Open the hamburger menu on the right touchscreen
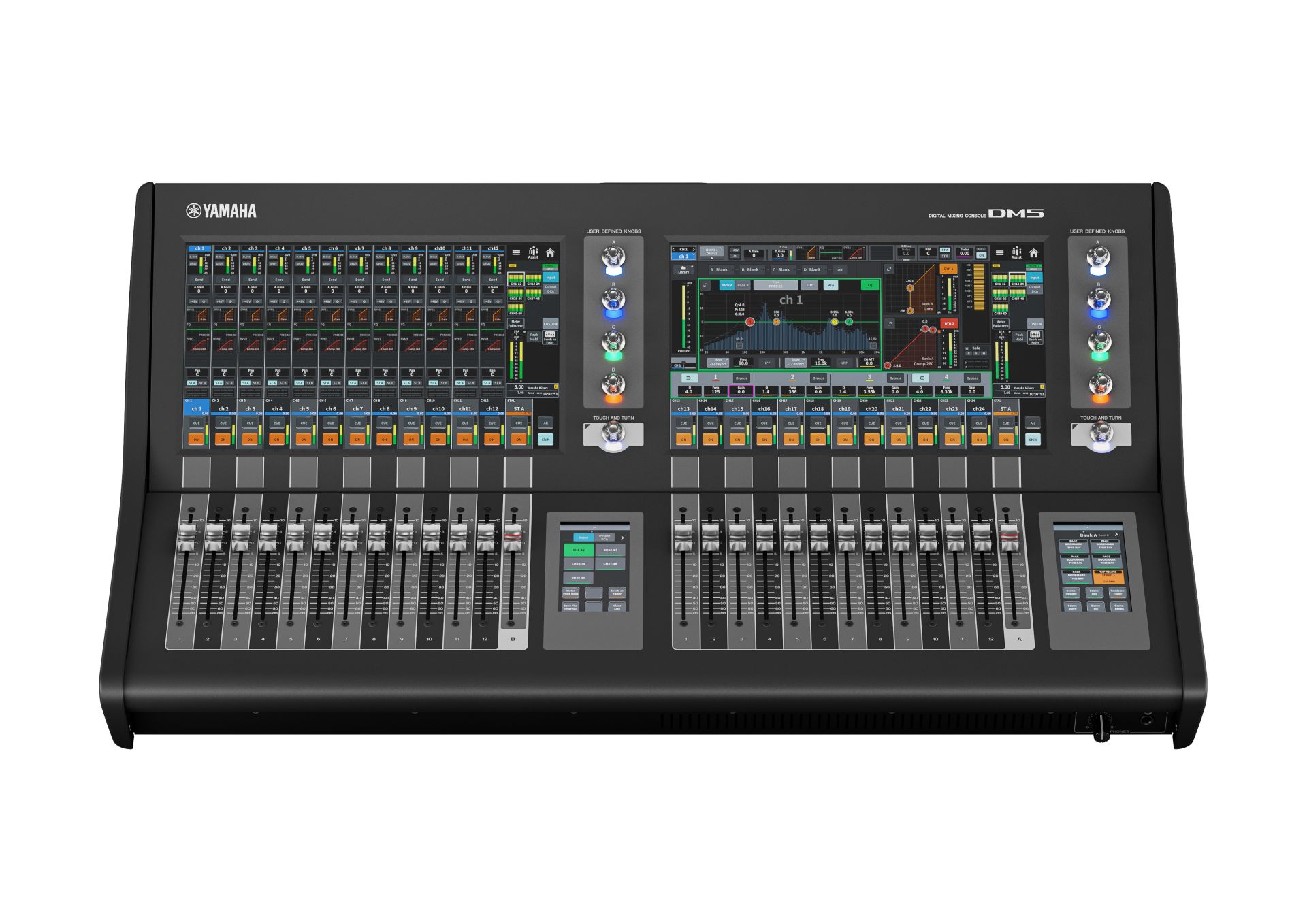Screen dimensions: 1307x924 click(999, 253)
